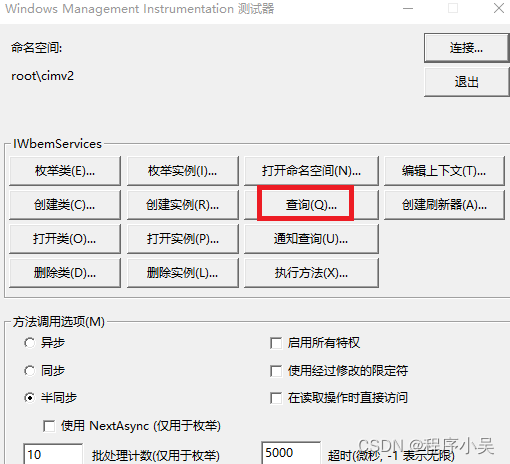The image size is (510, 464).
Task: Toggle 使用经过修改的限定符 checkbox
Action: click(x=276, y=371)
